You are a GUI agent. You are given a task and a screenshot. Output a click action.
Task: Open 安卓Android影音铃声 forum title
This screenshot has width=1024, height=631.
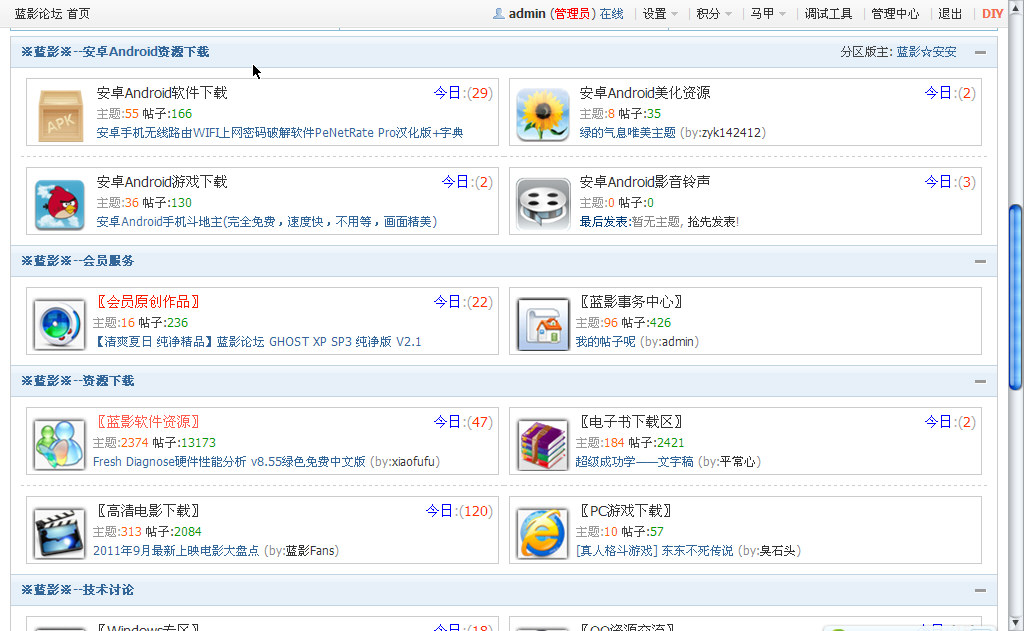click(645, 182)
